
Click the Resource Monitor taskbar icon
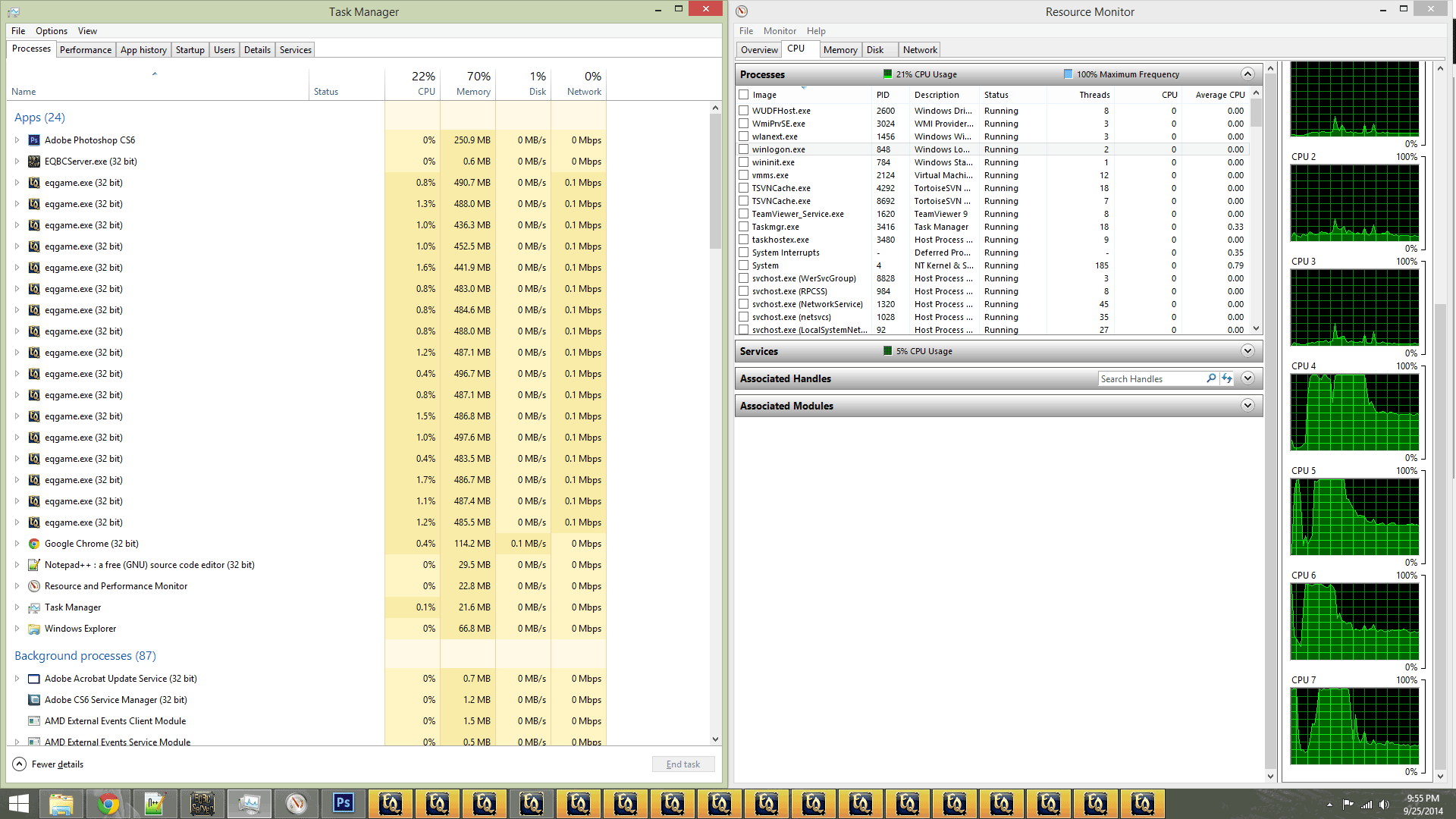pyautogui.click(x=296, y=803)
